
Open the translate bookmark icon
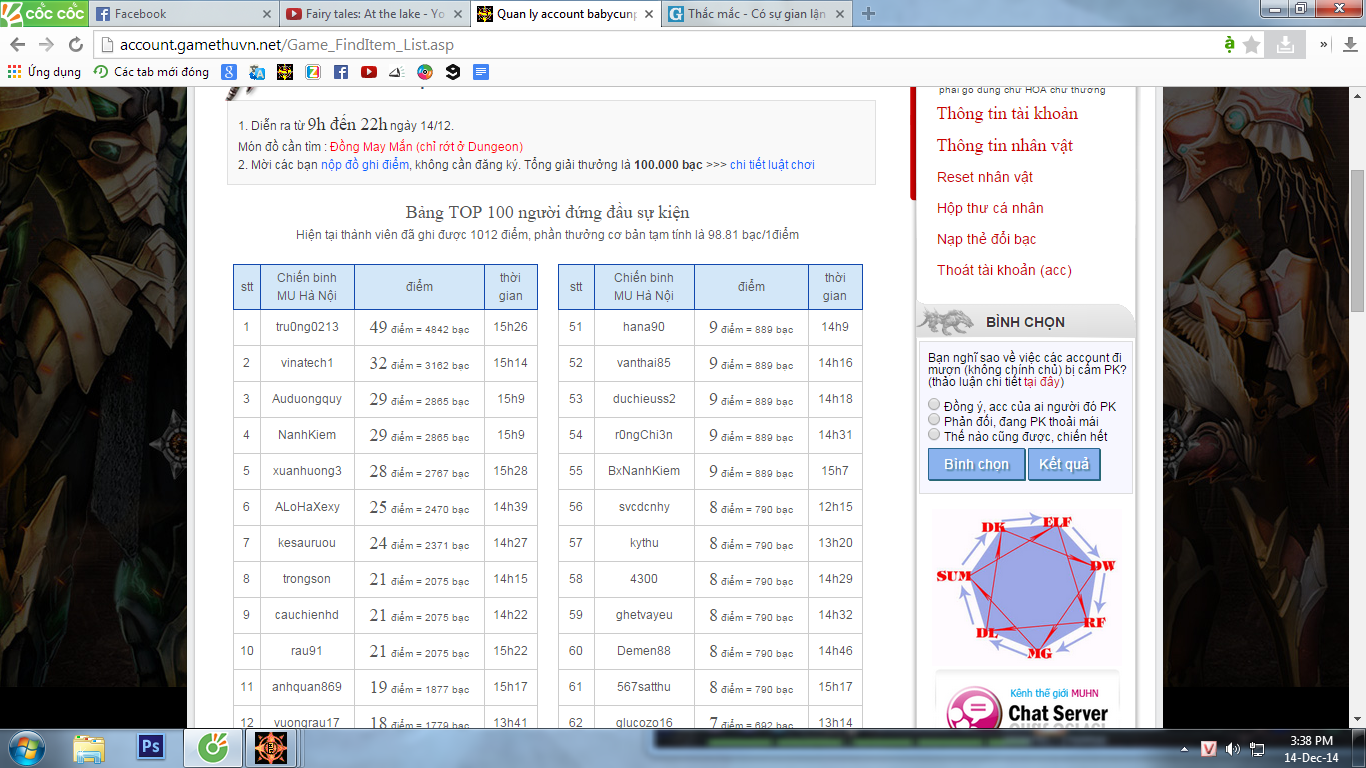257,72
